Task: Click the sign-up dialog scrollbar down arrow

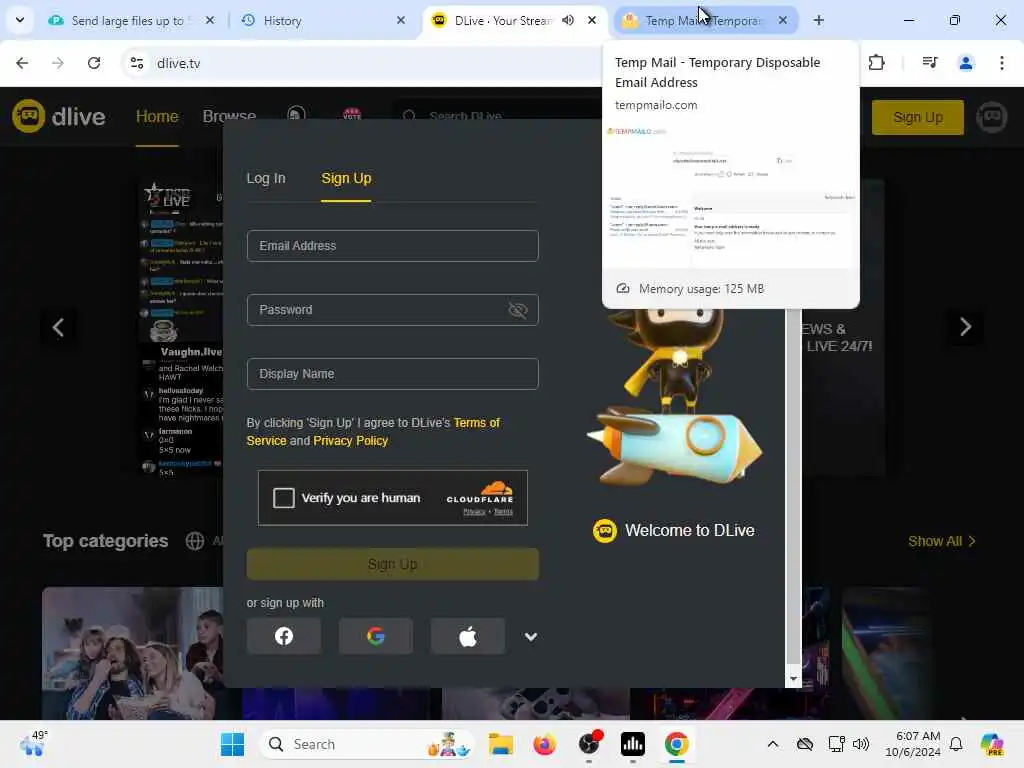Action: 793,679
